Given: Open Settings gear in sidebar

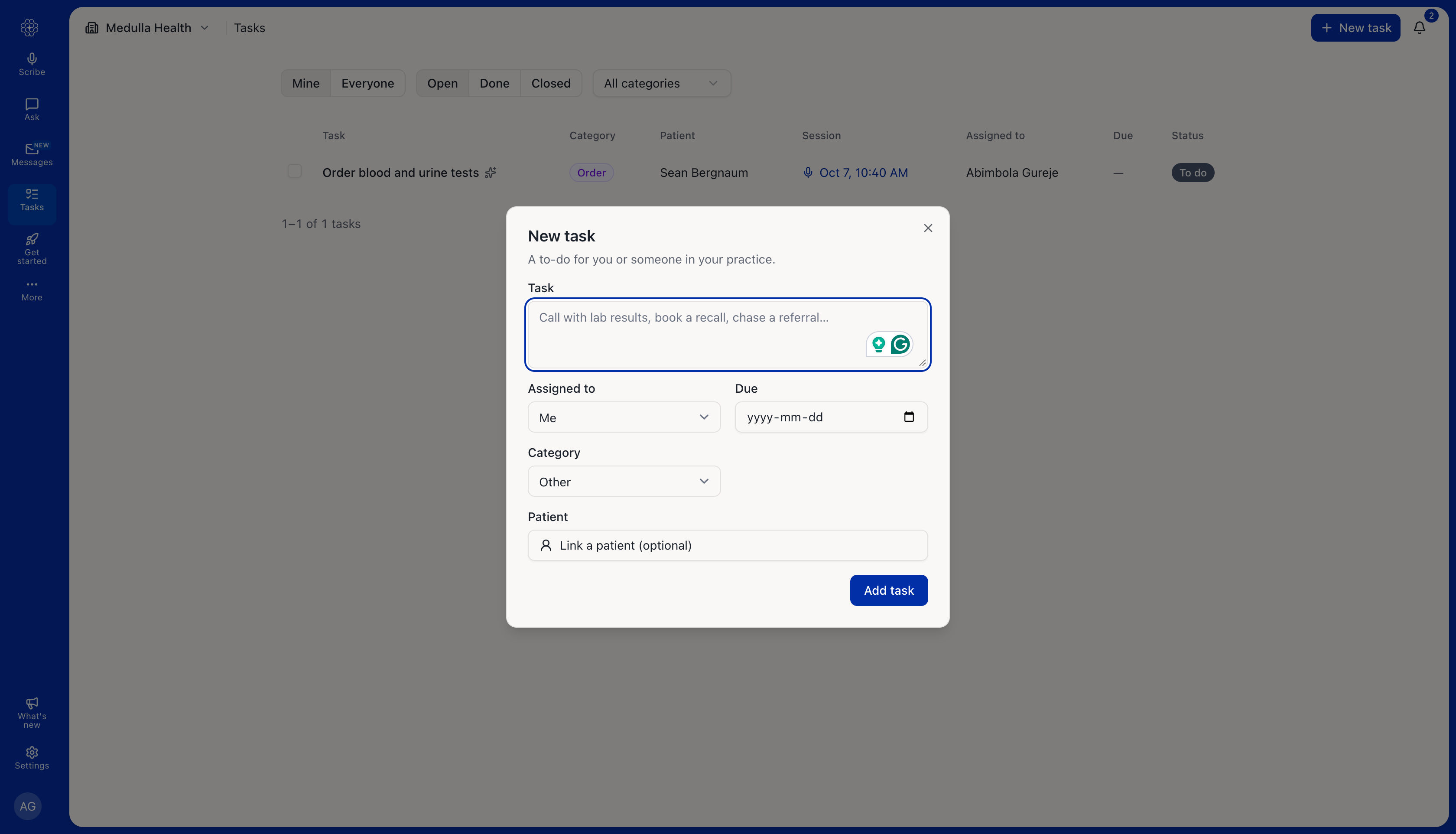Looking at the screenshot, I should coord(32,758).
